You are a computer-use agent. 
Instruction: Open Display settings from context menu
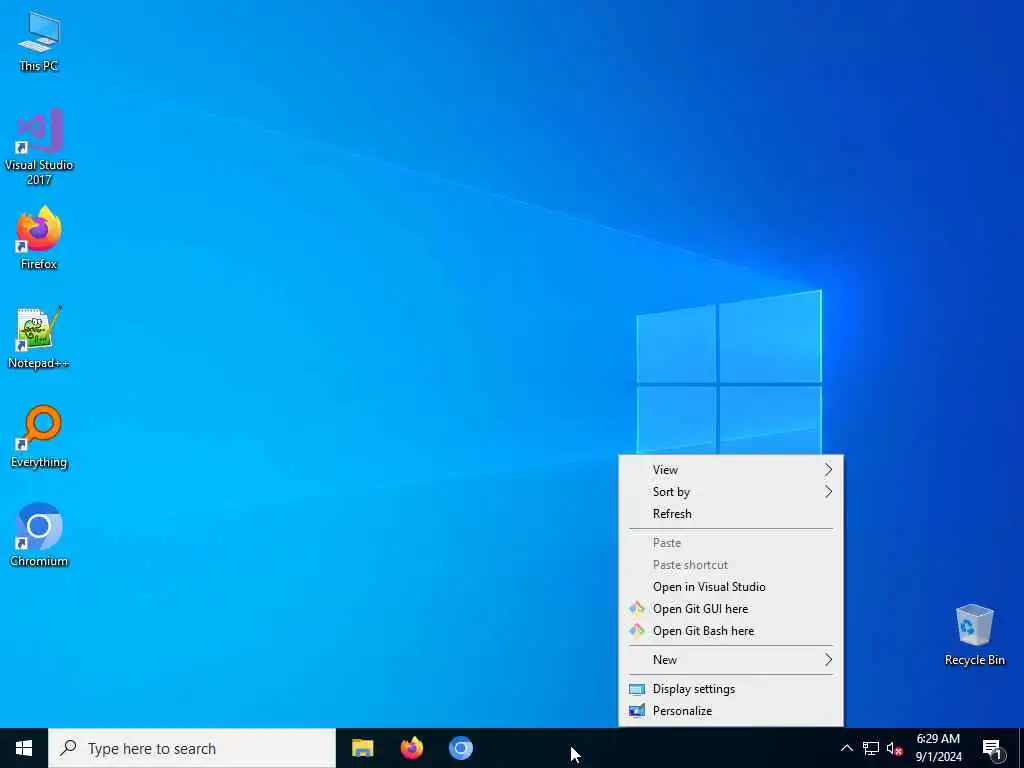[x=731, y=689]
